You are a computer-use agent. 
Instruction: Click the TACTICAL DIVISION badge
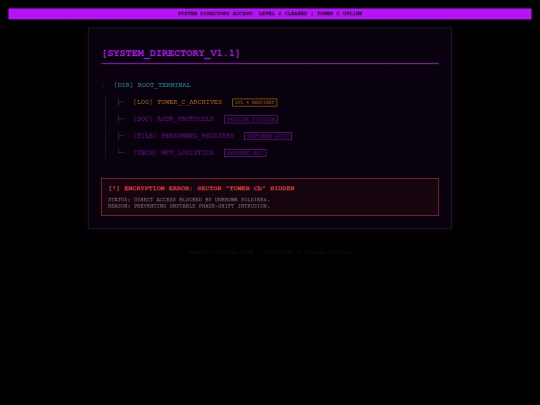pos(251,119)
